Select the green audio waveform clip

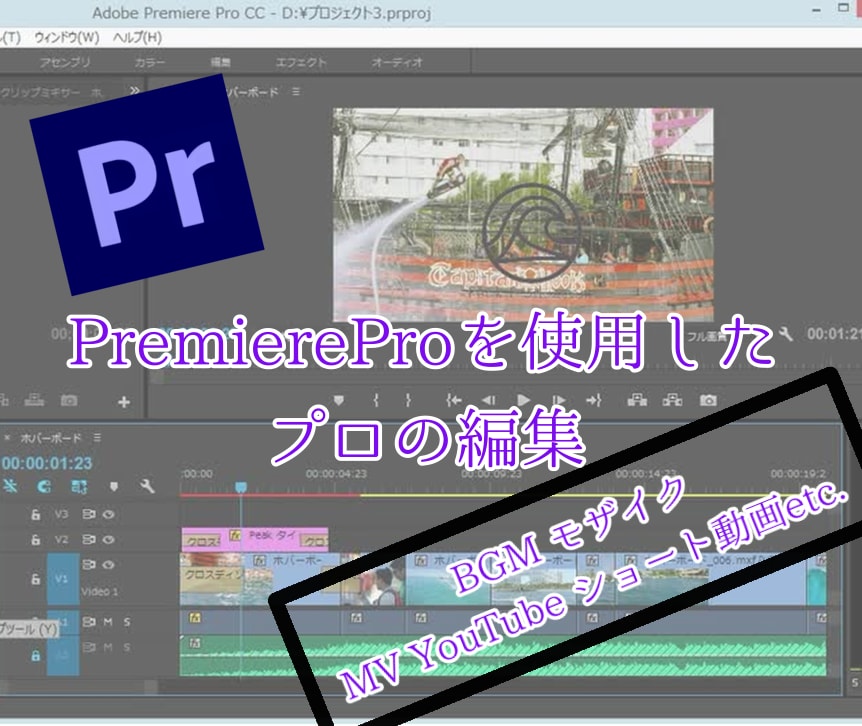pyautogui.click(x=502, y=655)
